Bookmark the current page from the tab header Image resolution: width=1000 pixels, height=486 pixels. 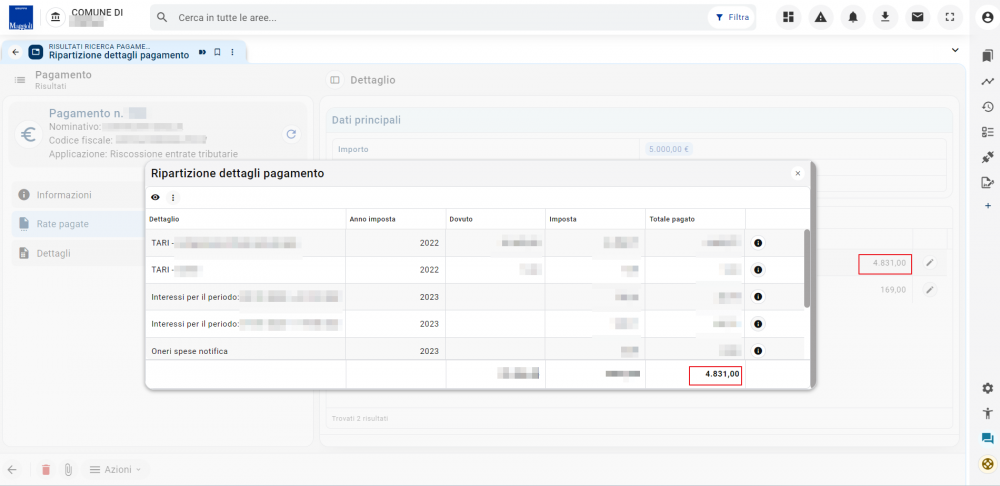(x=217, y=52)
